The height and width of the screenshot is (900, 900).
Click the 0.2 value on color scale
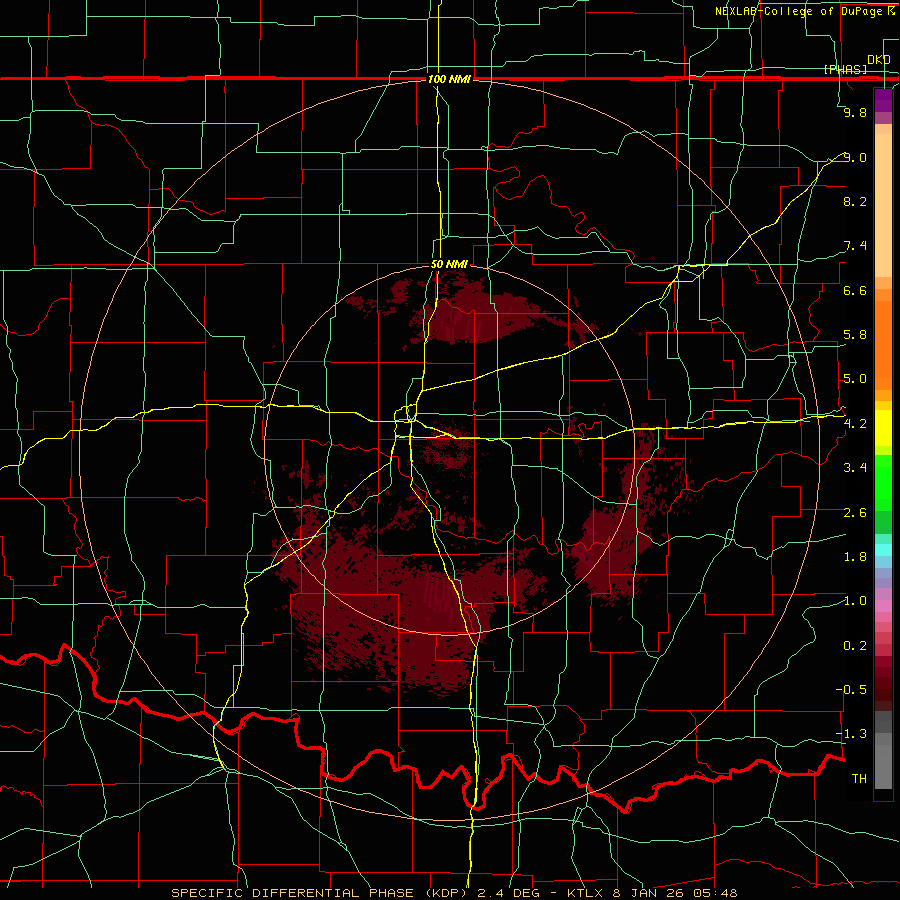(x=855, y=646)
